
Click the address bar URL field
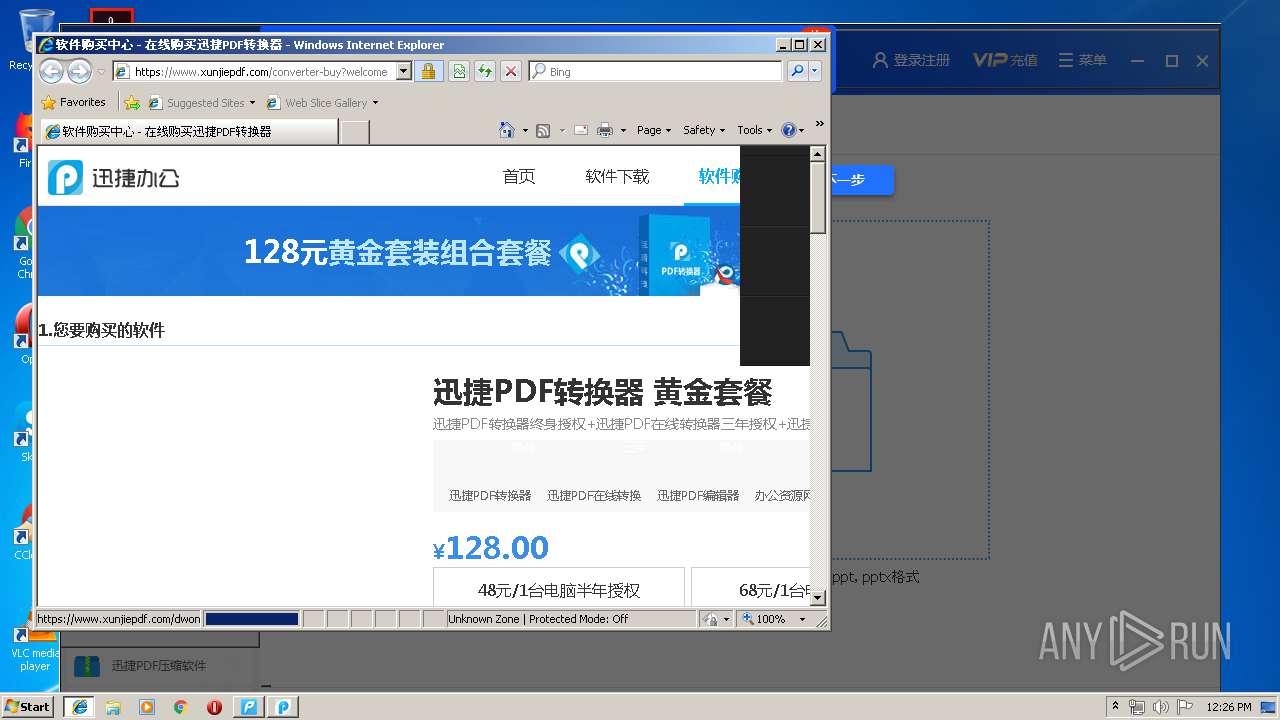(x=263, y=71)
